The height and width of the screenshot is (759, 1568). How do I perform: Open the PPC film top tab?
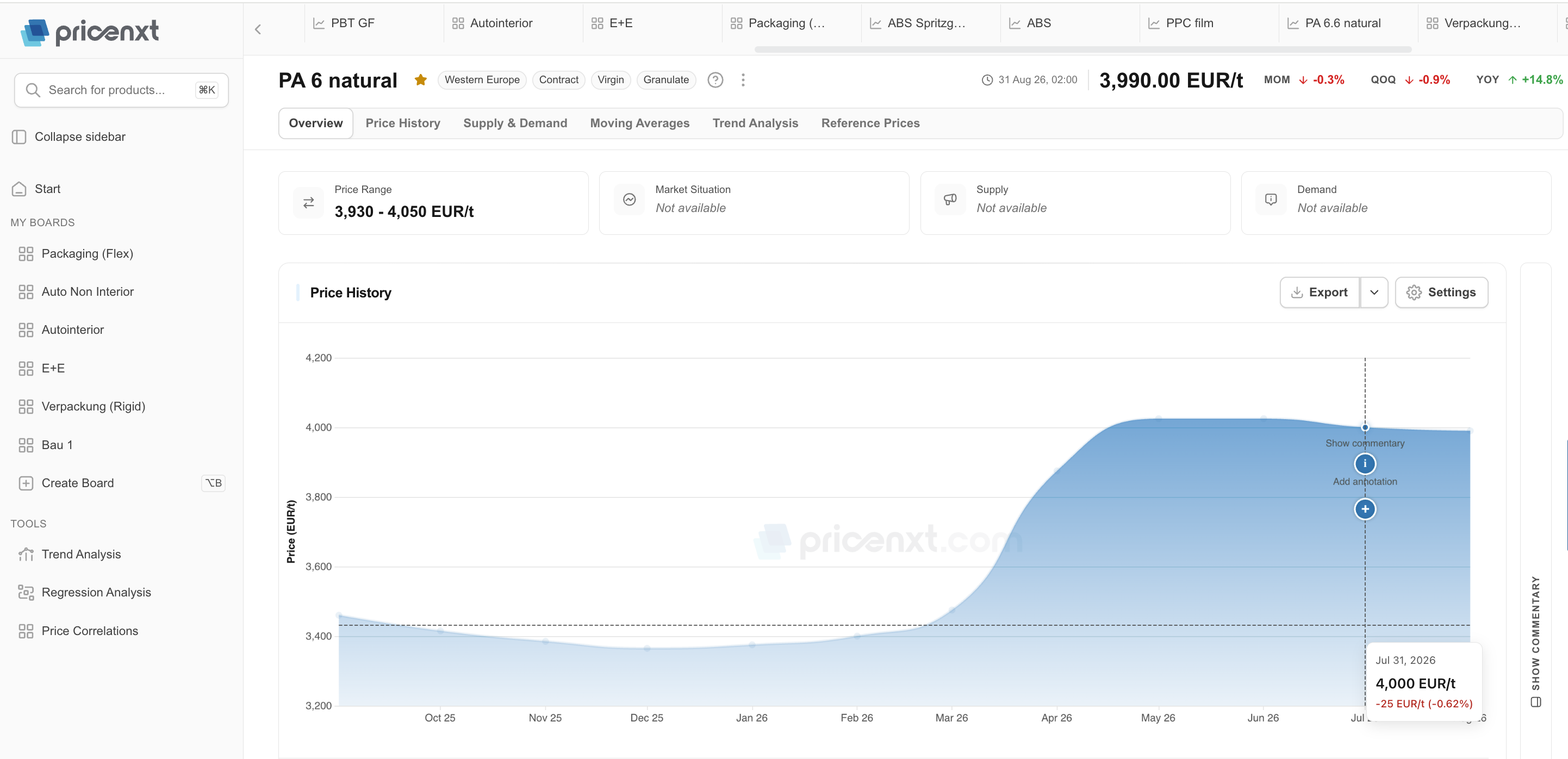coord(1209,23)
